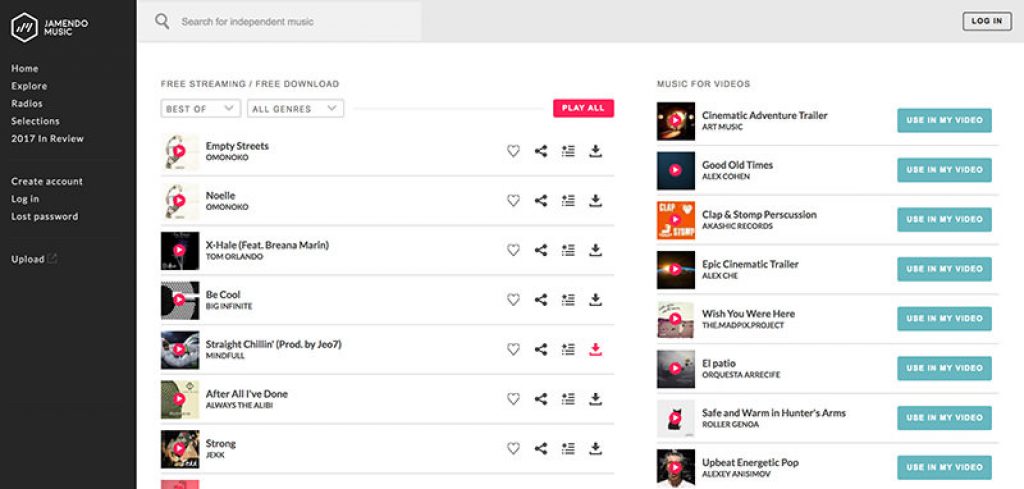This screenshot has width=1024, height=489.
Task: Open Explore in the sidebar
Action: point(29,86)
